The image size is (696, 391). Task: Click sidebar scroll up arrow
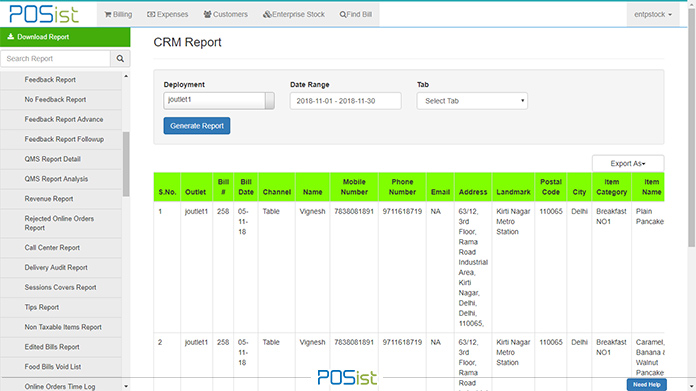126,76
